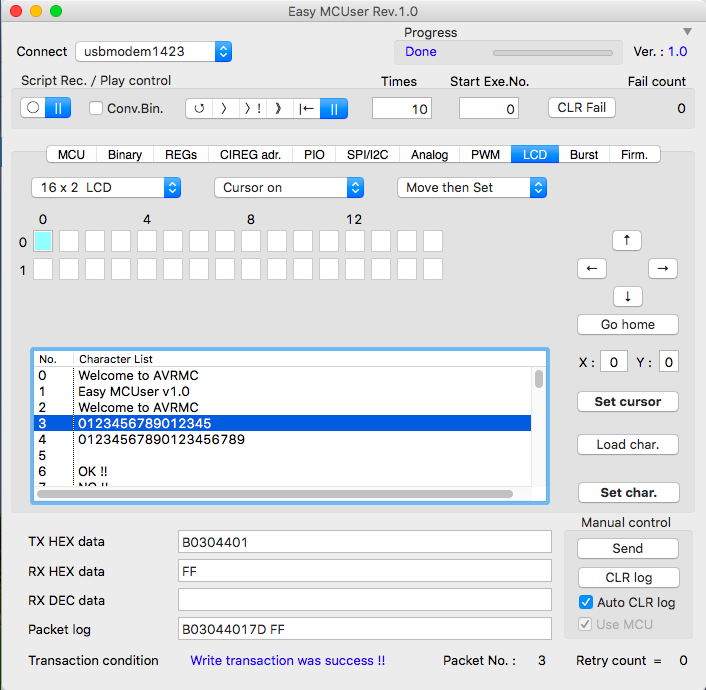Open the PIO tab

[x=314, y=154]
